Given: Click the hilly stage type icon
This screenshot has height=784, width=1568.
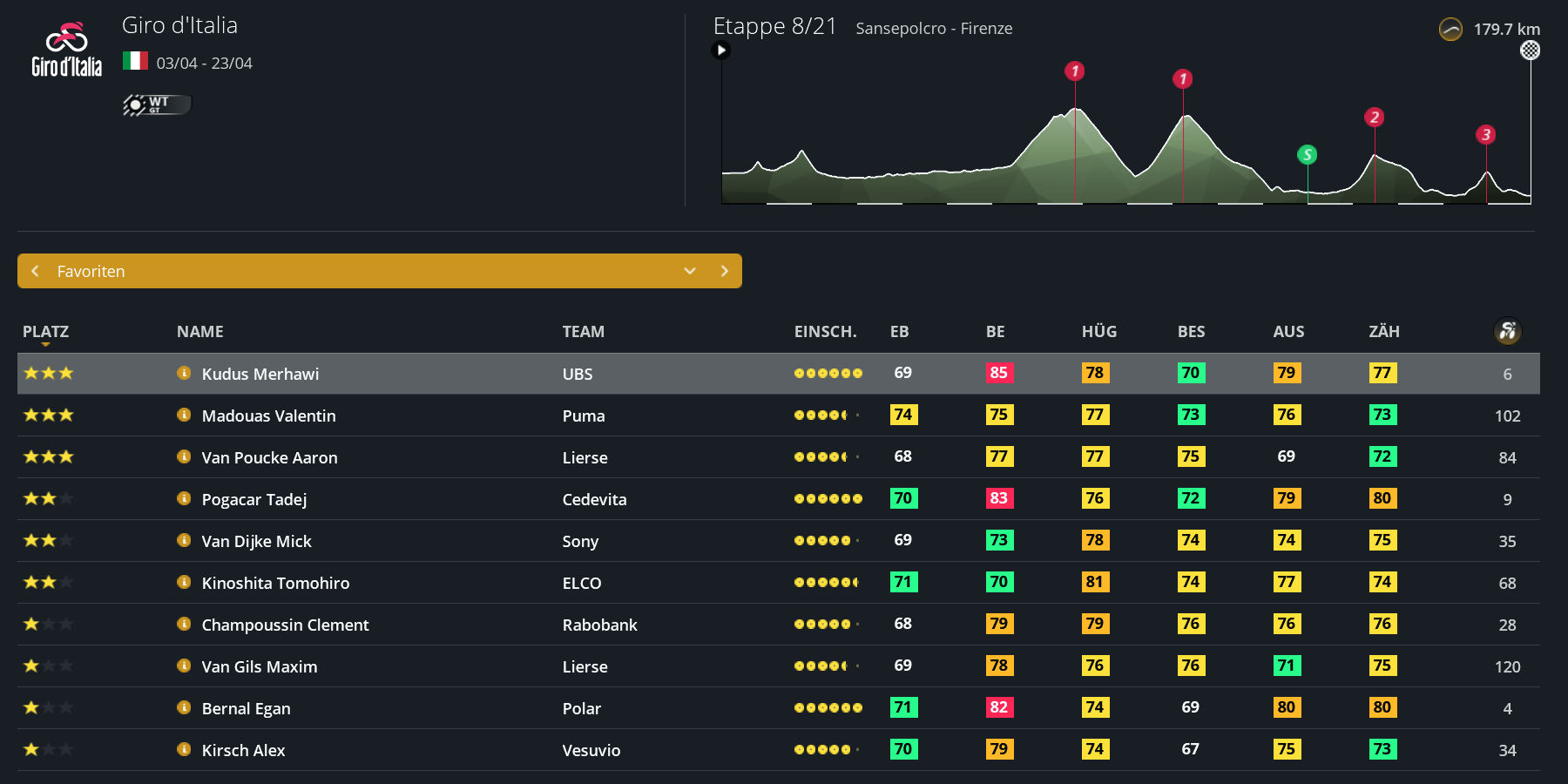Looking at the screenshot, I should coord(1450,30).
